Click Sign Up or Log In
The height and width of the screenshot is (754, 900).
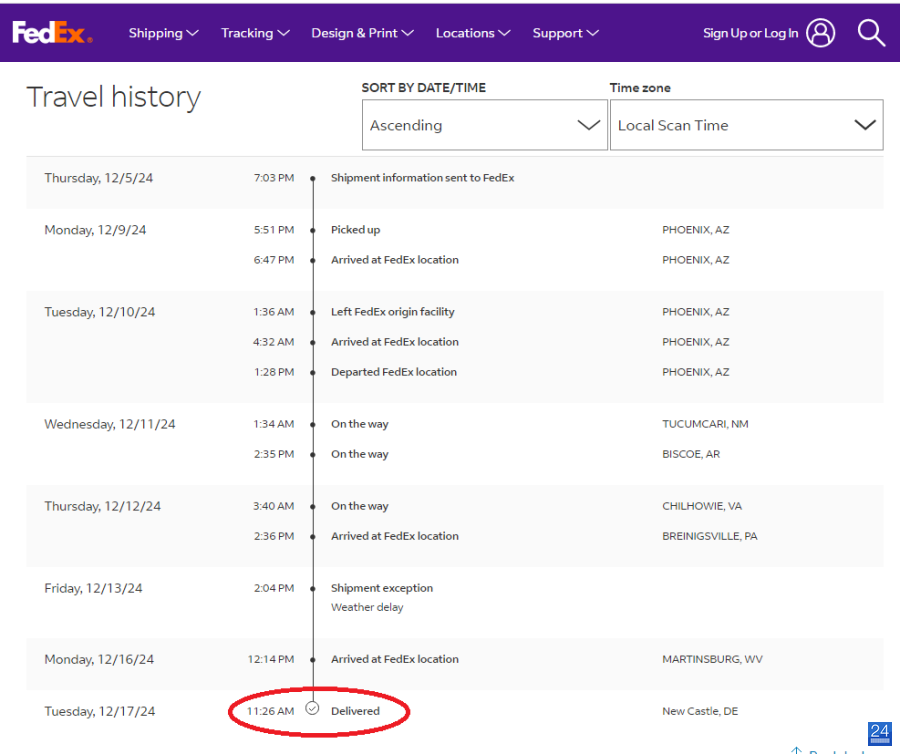(750, 33)
